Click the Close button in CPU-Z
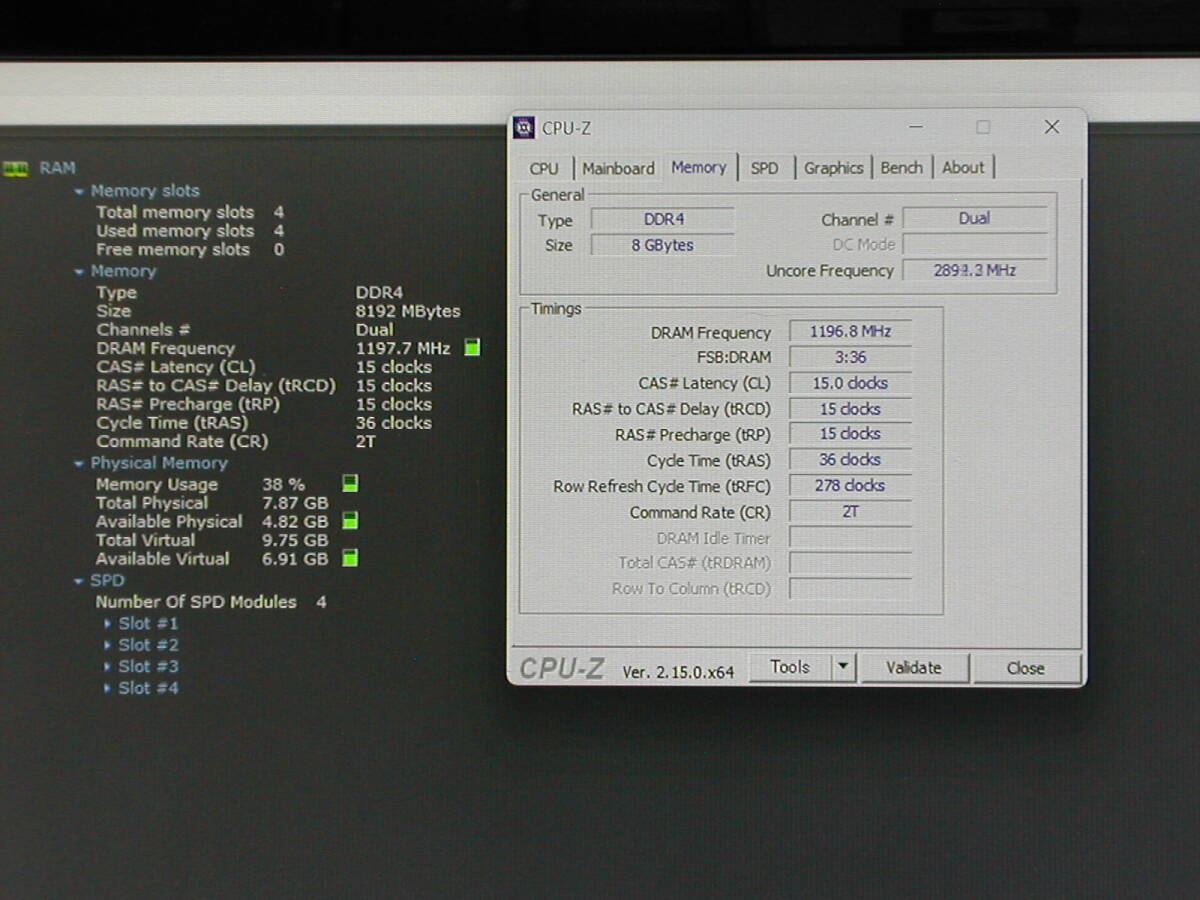This screenshot has height=900, width=1200. point(1026,668)
